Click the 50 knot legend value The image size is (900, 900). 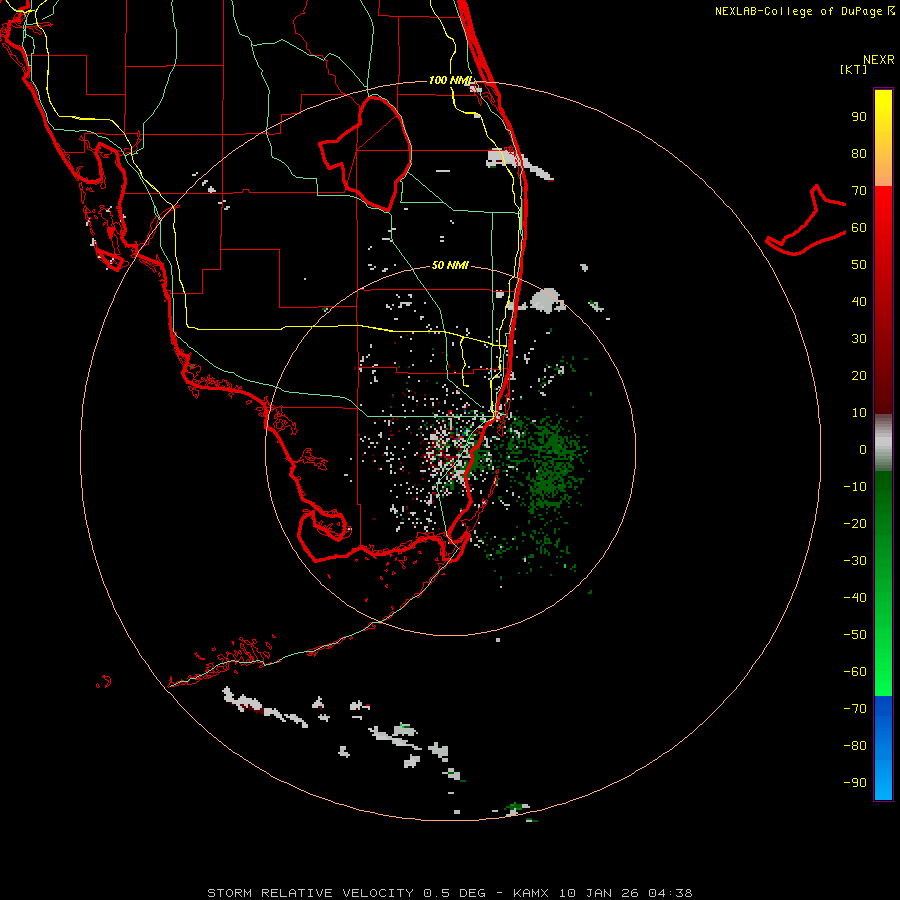click(859, 265)
